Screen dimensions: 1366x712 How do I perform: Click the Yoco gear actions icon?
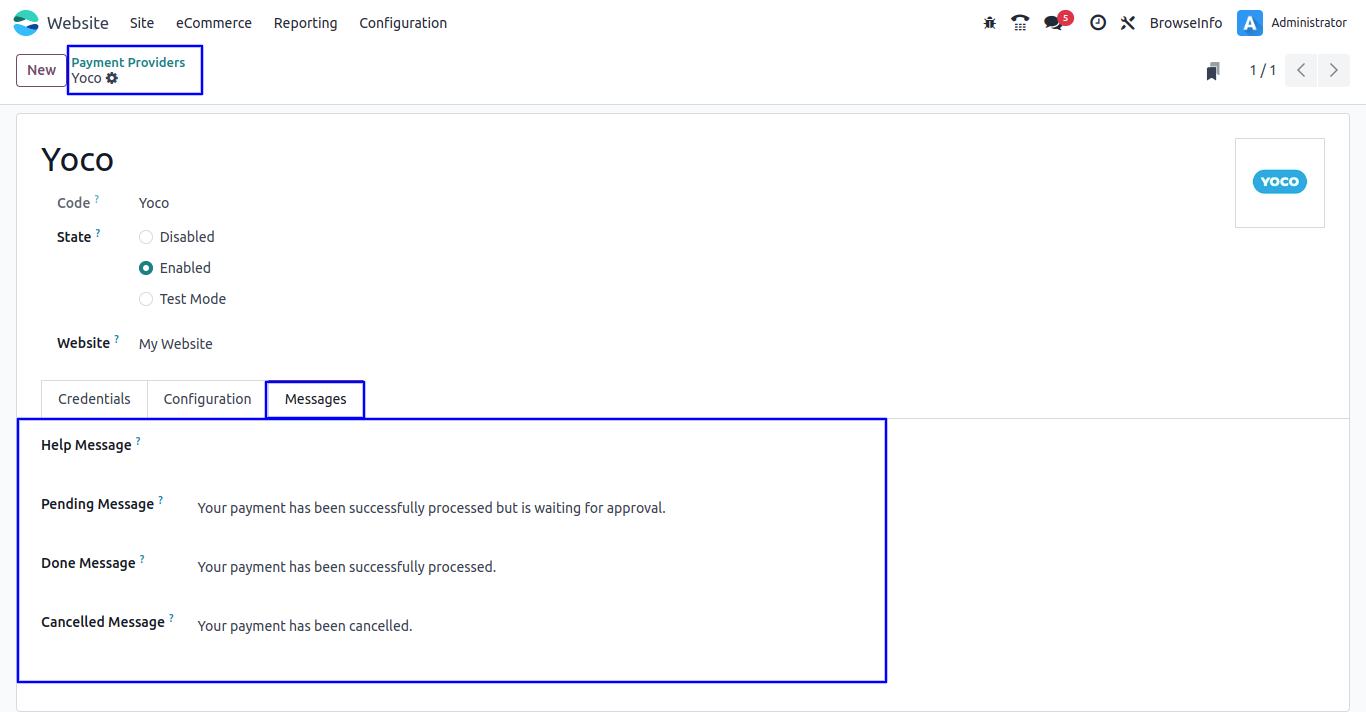(112, 78)
